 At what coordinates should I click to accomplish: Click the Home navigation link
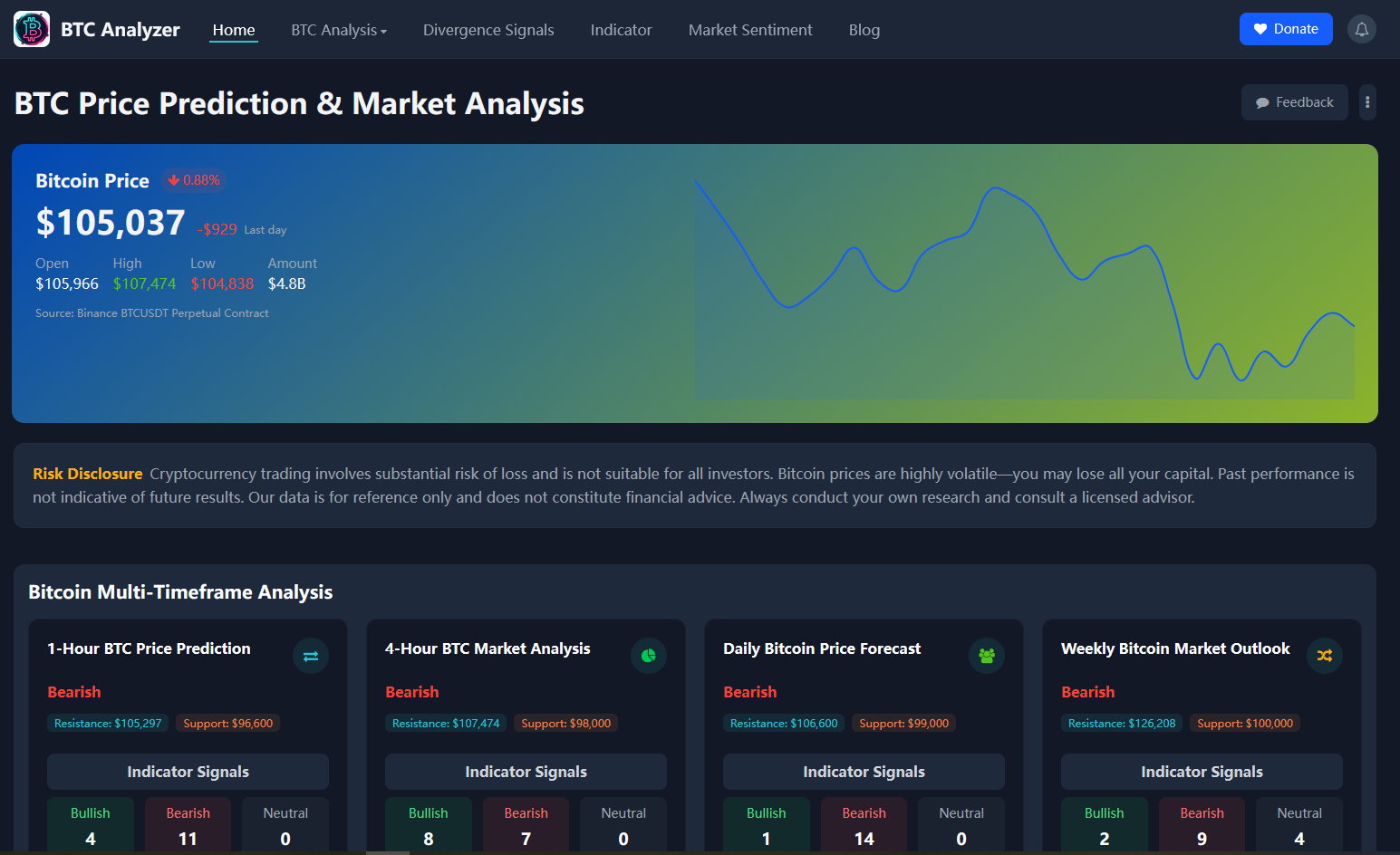coord(234,30)
